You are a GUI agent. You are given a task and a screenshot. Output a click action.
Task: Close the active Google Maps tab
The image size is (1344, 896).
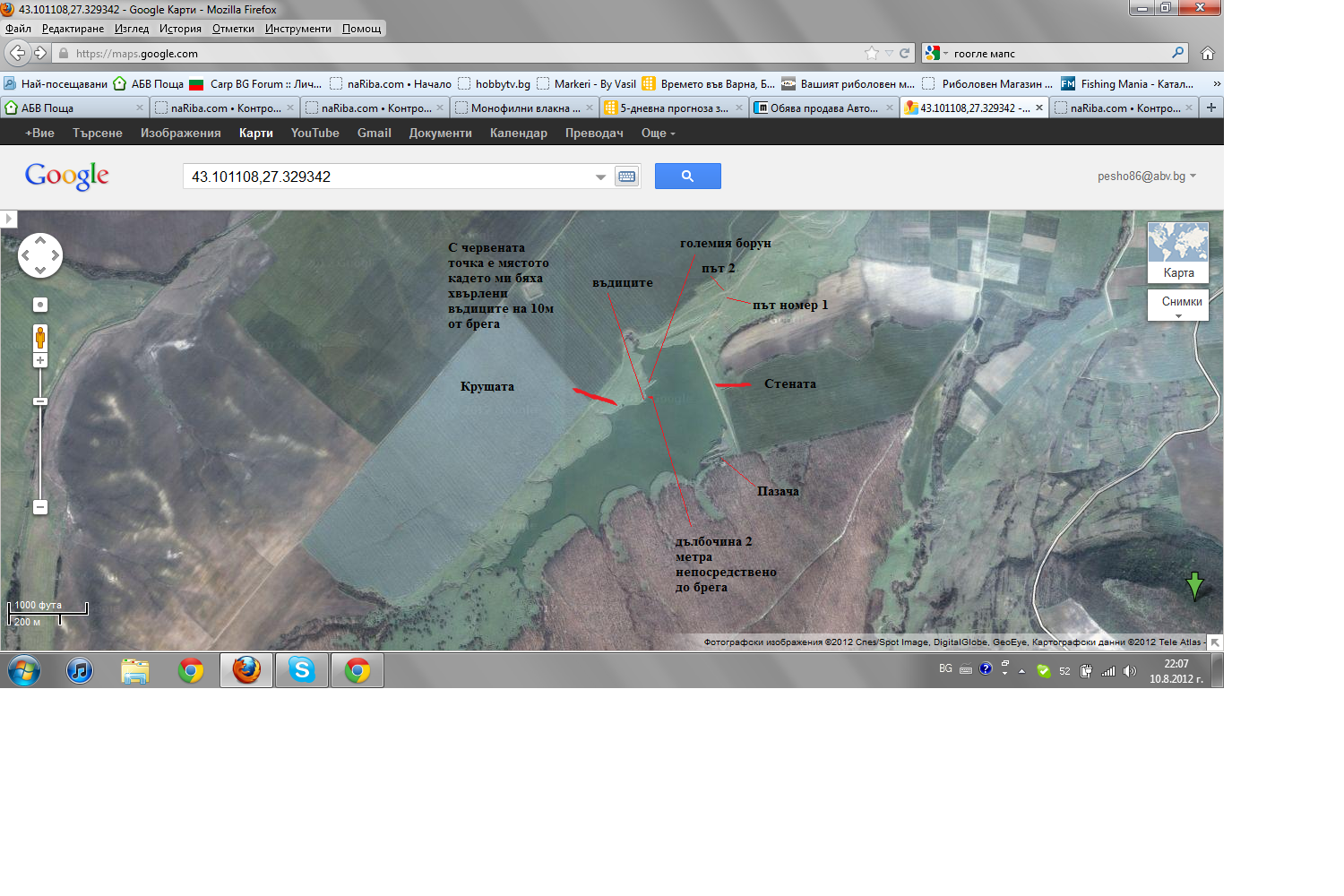pyautogui.click(x=1039, y=108)
